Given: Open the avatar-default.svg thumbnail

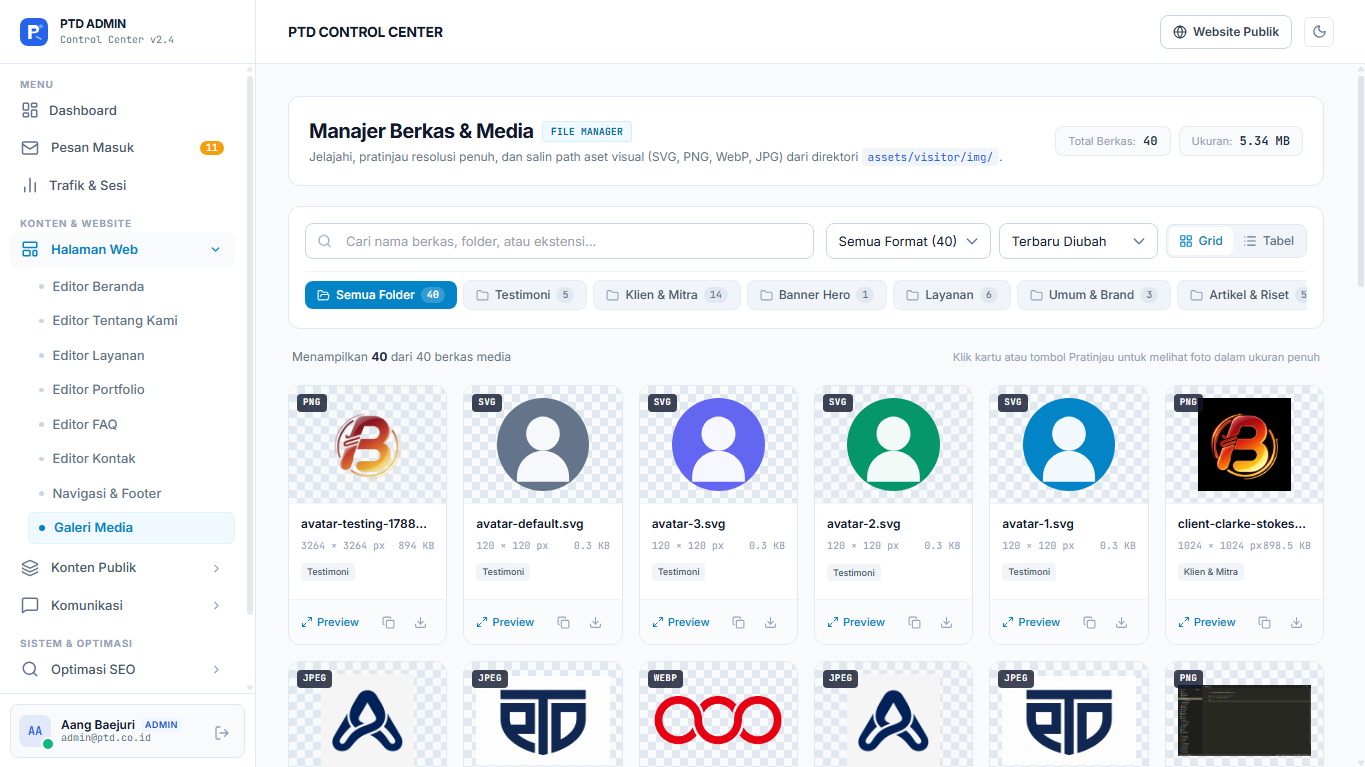Looking at the screenshot, I should 543,445.
